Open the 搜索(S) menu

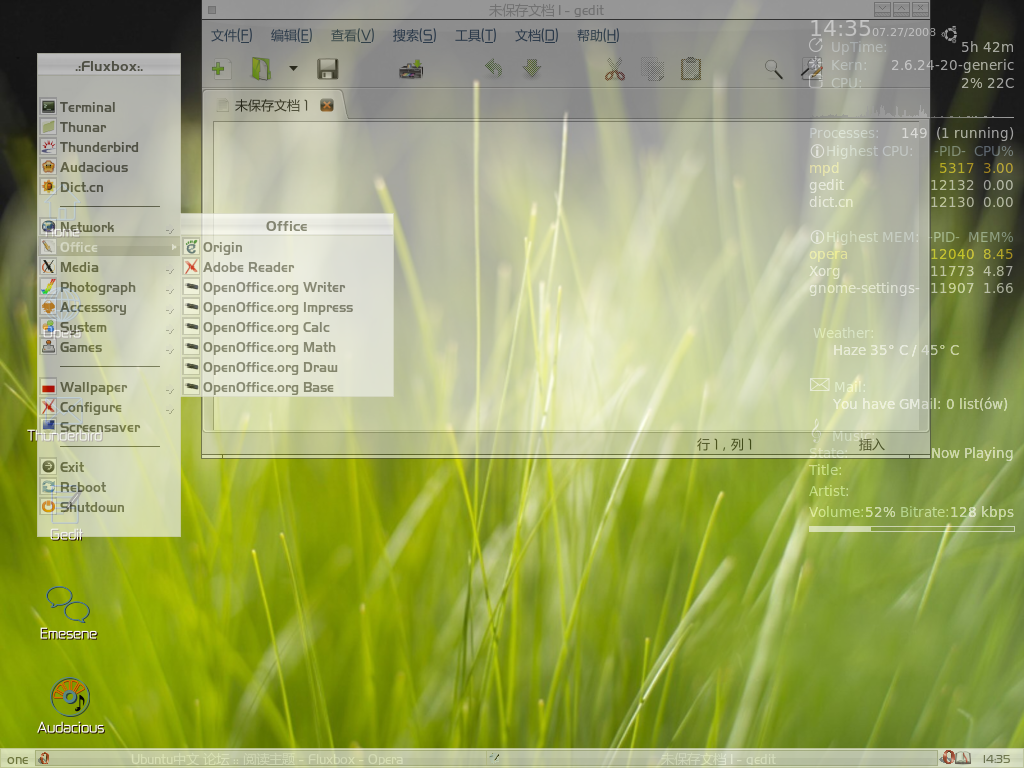(414, 35)
